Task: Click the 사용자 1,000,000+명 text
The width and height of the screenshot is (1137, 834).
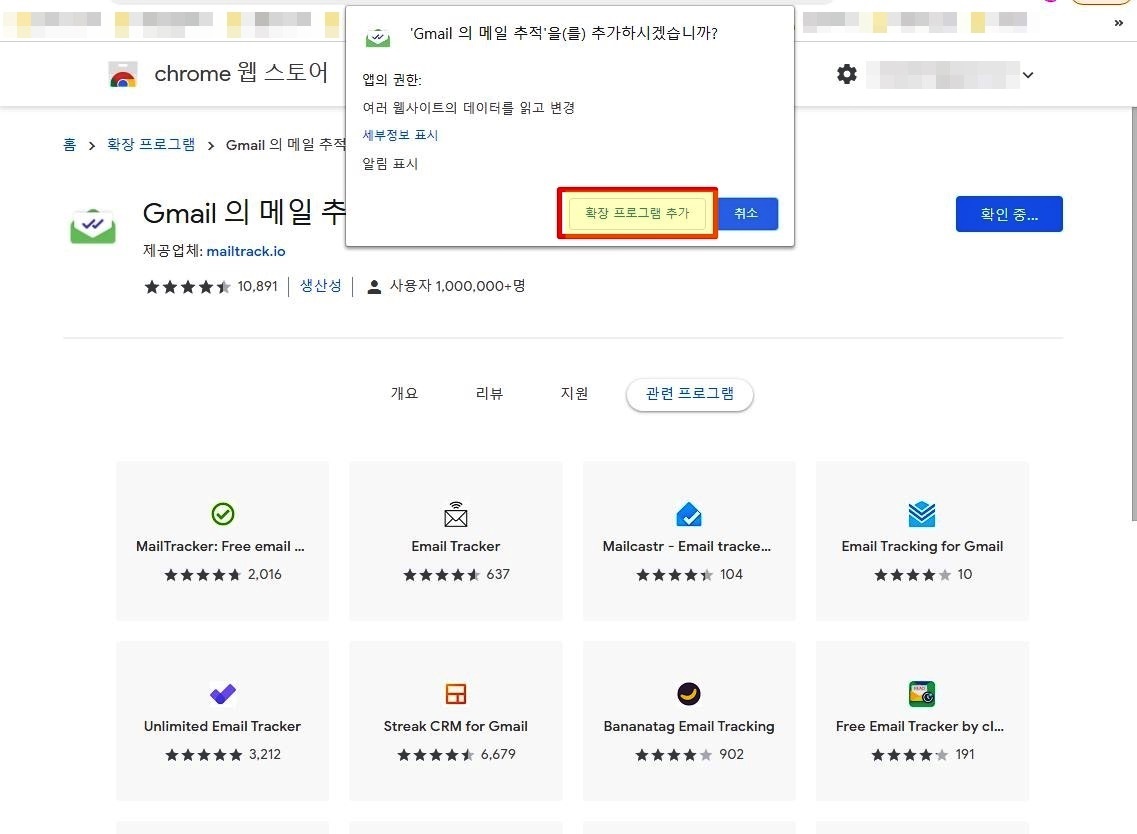Action: click(x=457, y=286)
